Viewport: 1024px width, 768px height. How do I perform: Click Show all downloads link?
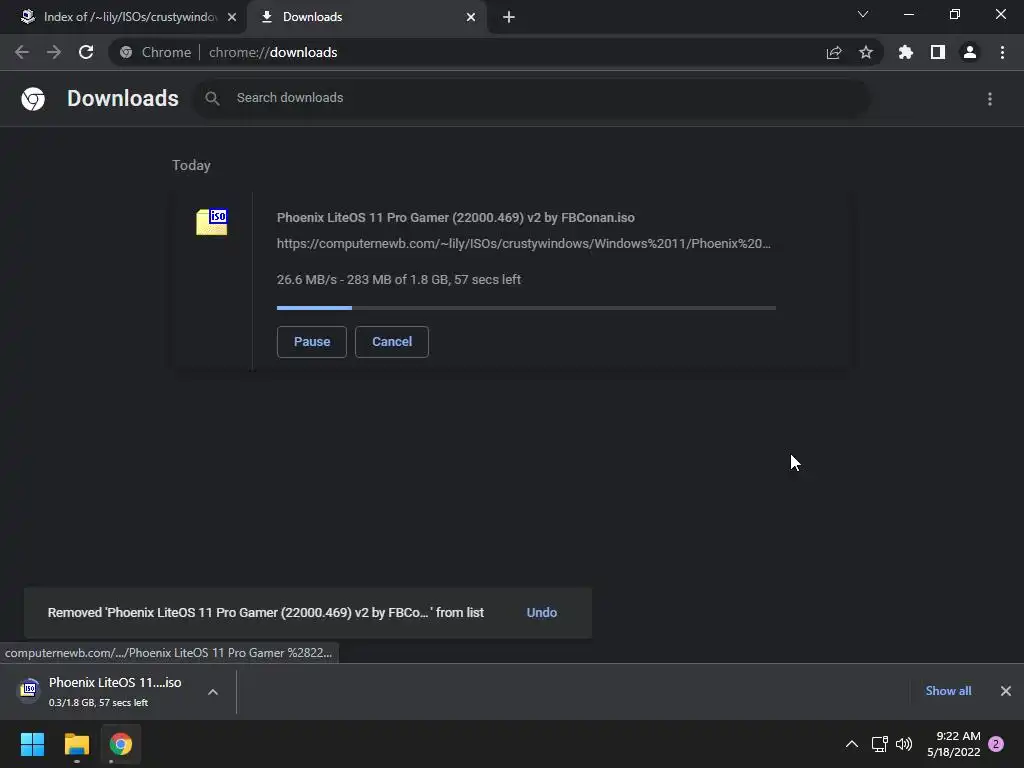[948, 691]
